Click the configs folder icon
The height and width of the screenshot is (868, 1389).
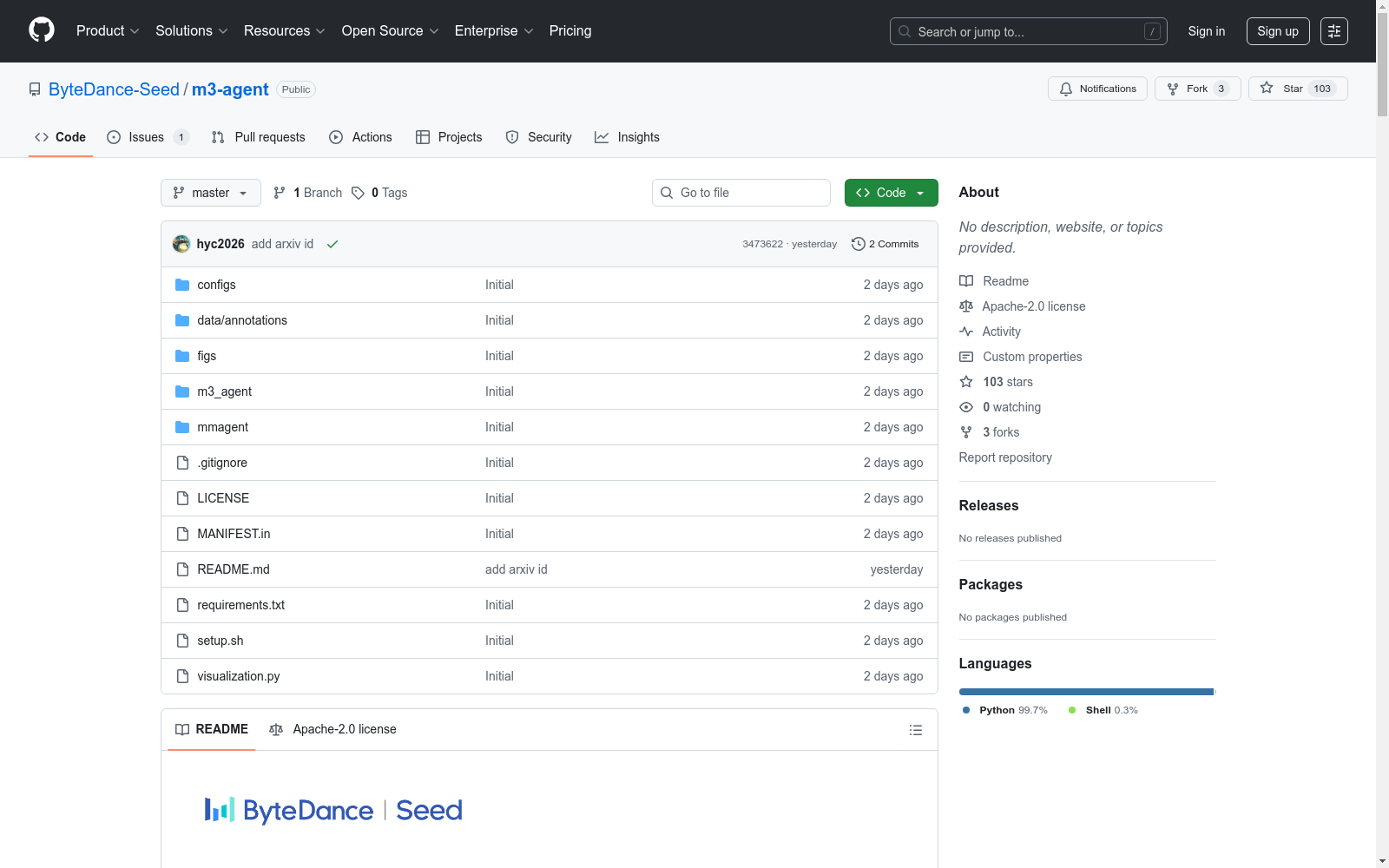pyautogui.click(x=182, y=285)
